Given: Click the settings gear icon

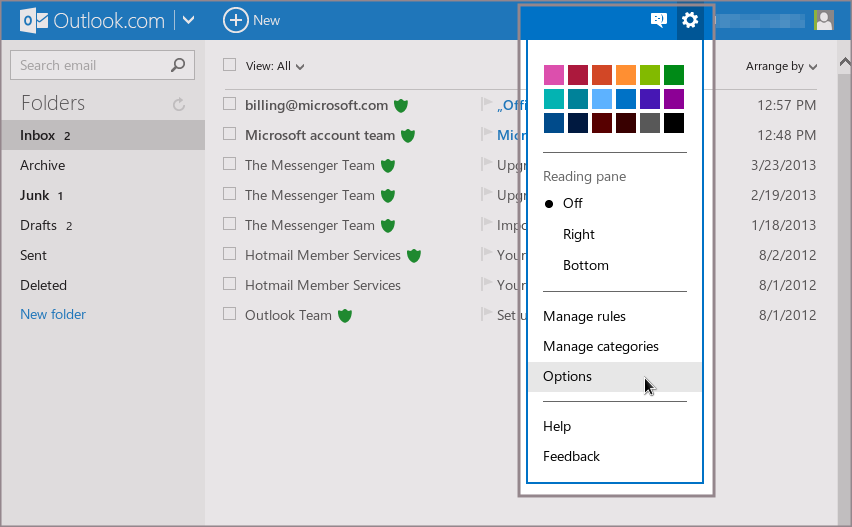Looking at the screenshot, I should click(689, 20).
